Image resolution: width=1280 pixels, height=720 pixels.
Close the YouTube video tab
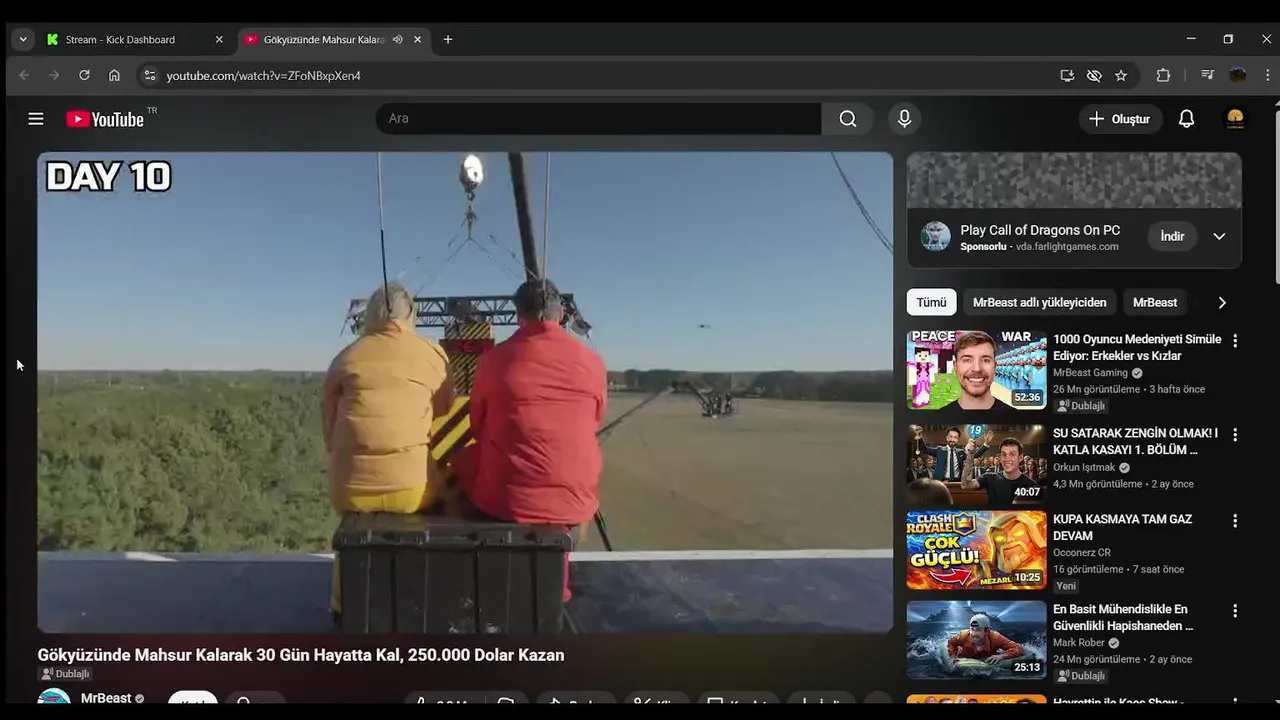click(417, 39)
